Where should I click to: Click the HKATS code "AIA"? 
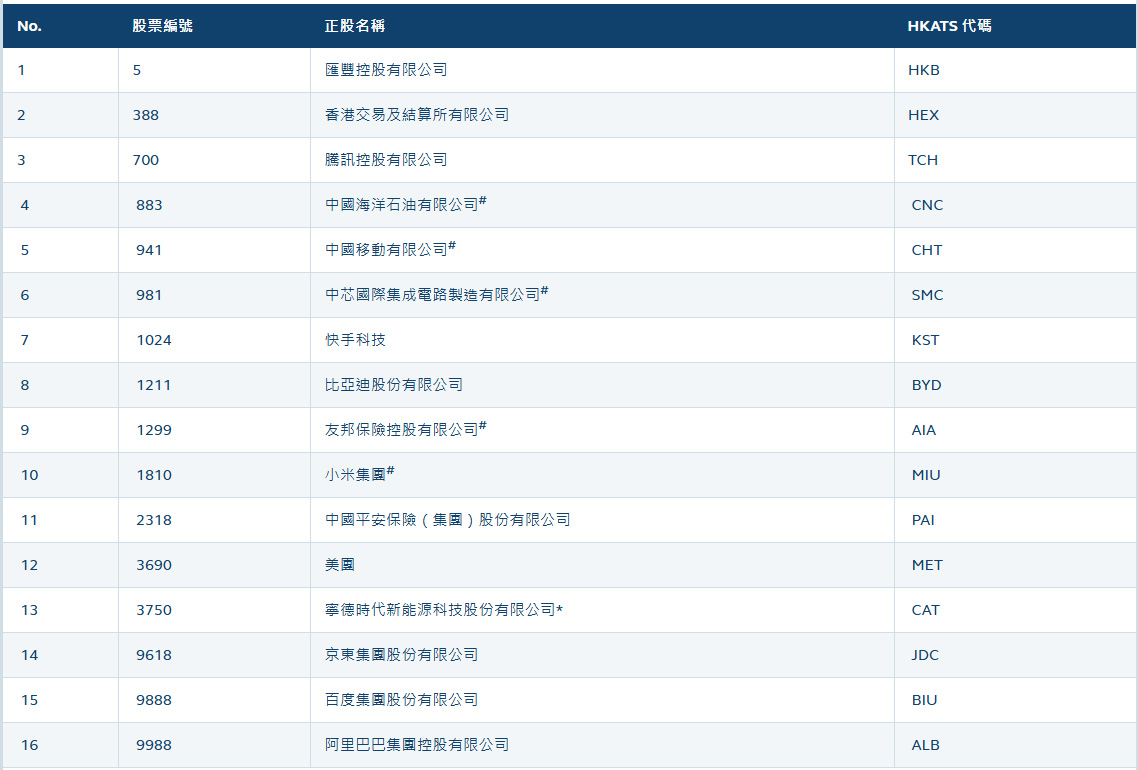[921, 430]
